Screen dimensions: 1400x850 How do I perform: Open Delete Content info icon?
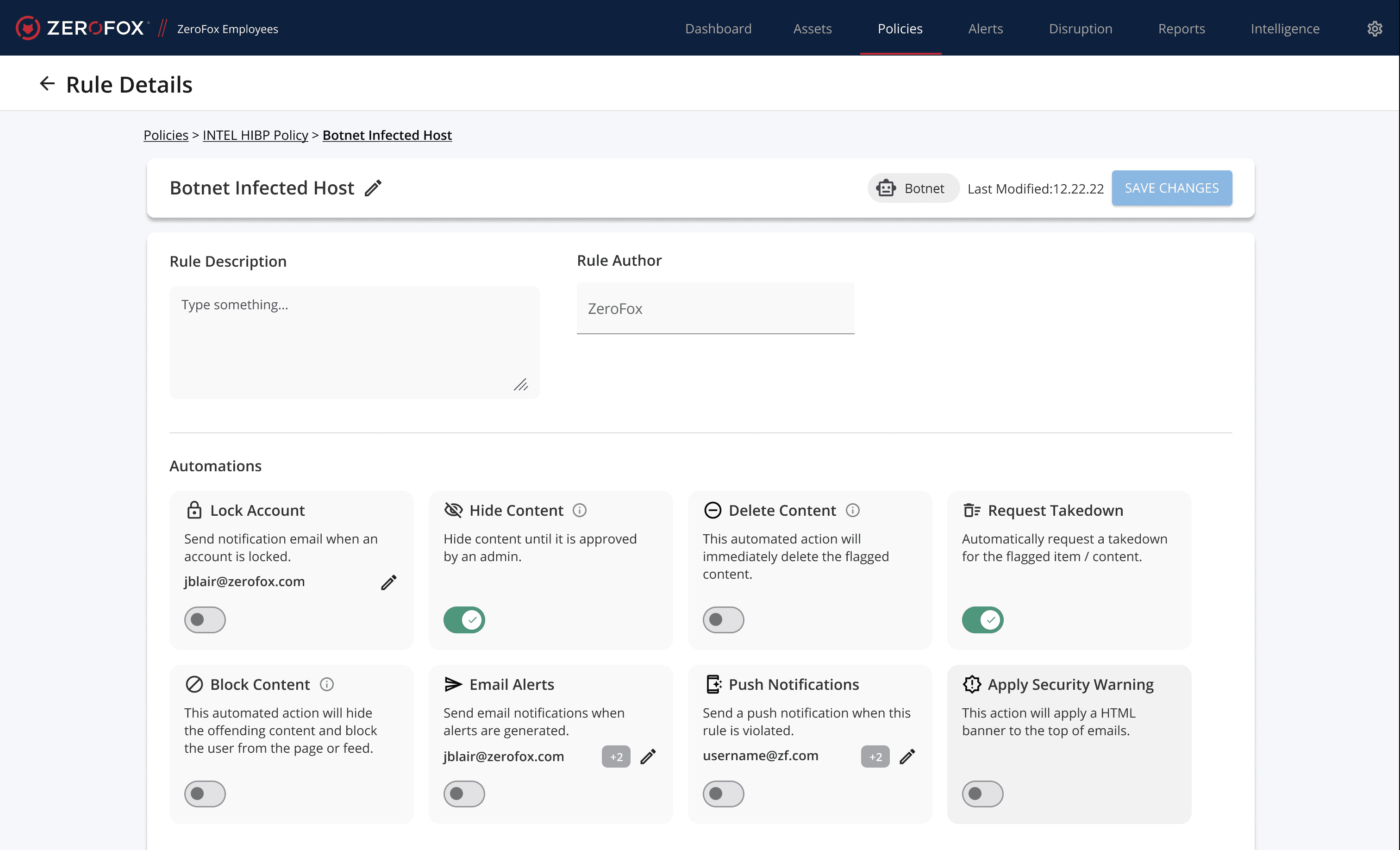point(852,510)
